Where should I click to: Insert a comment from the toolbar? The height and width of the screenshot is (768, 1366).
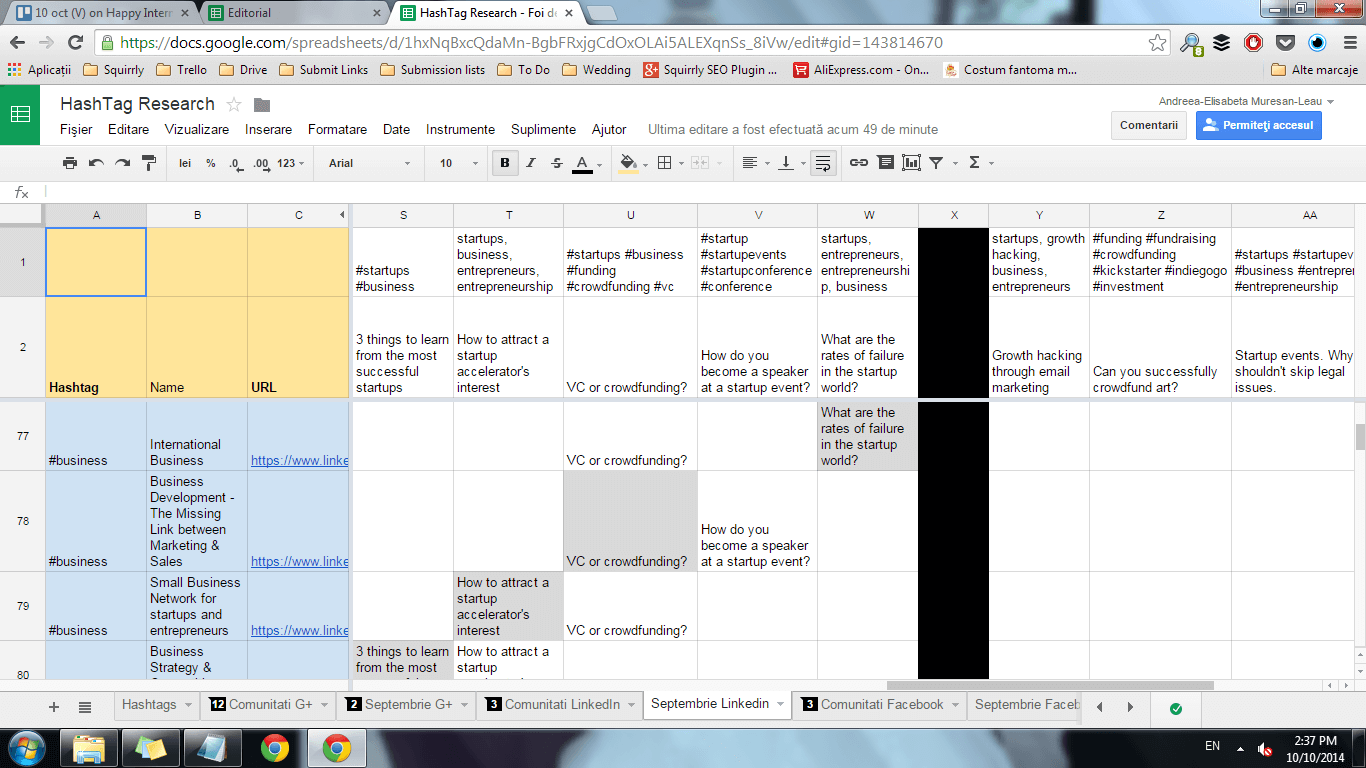[x=885, y=163]
